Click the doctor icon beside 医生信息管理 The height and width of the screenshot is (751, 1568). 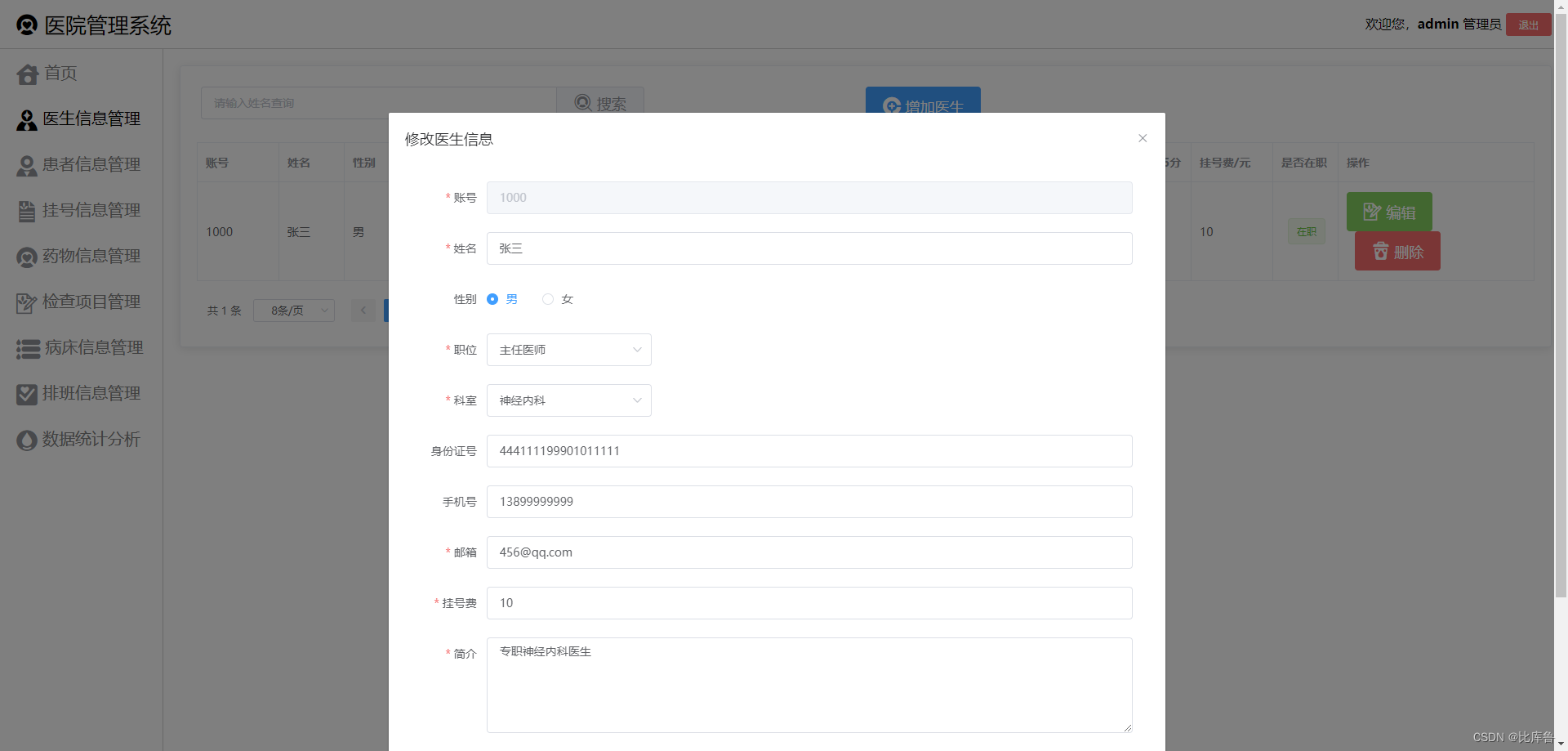click(27, 120)
